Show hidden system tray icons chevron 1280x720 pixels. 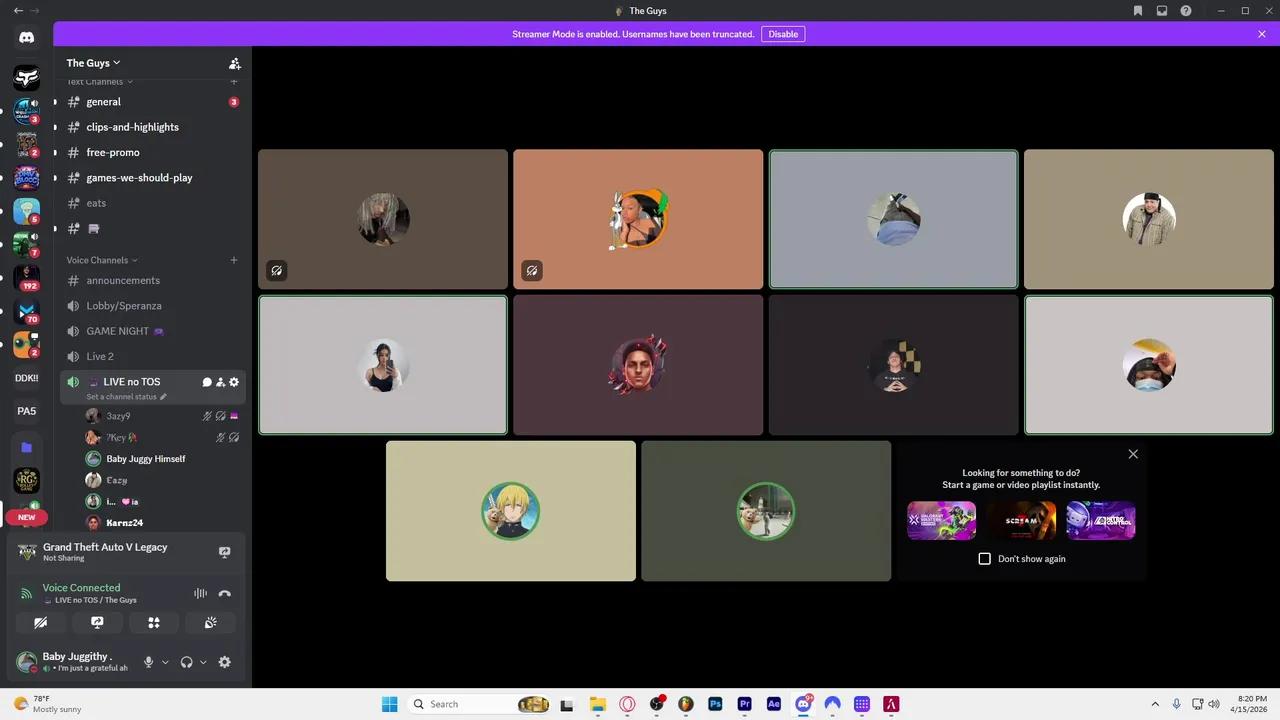pos(1155,704)
